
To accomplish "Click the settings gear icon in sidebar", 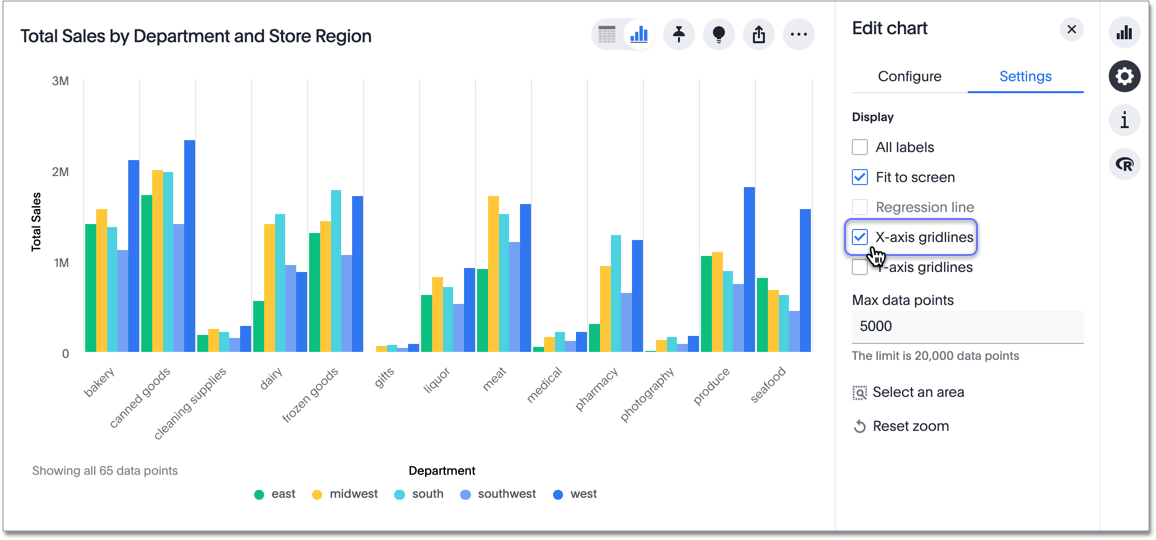I will (x=1125, y=76).
